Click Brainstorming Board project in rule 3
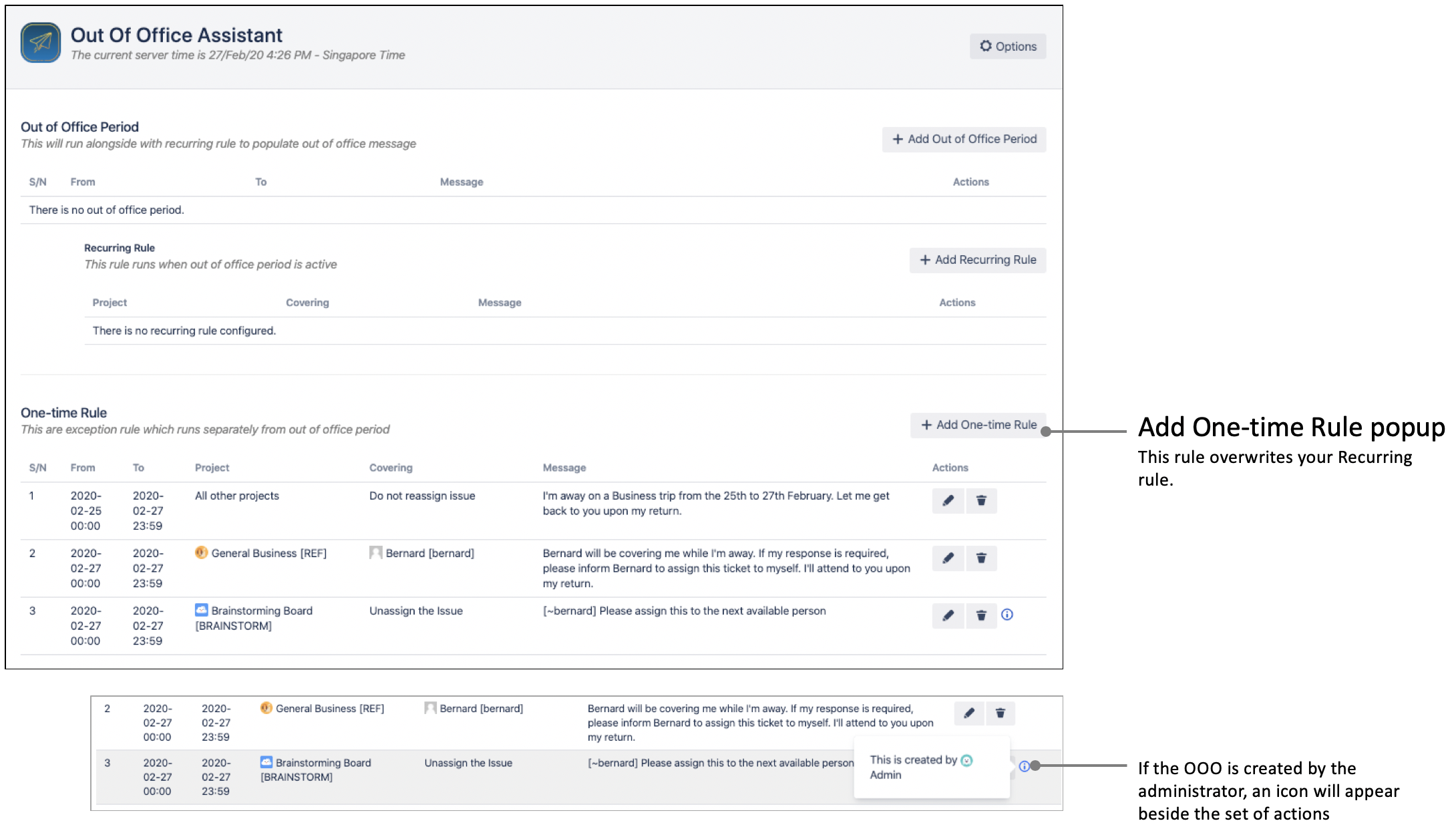The width and height of the screenshot is (1456, 835). (x=261, y=611)
